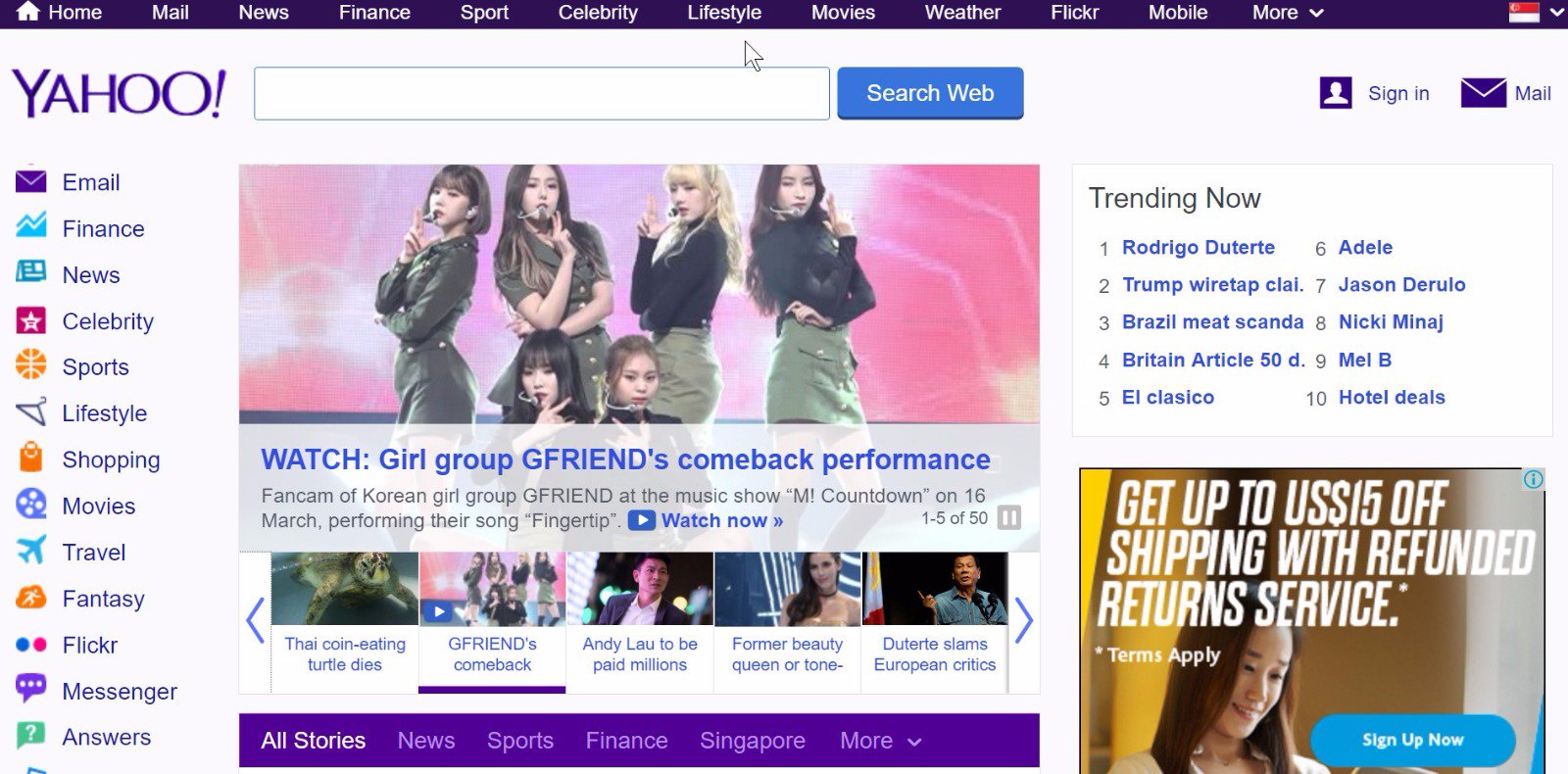1568x774 pixels.
Task: Pause the story carousel slideshow
Action: tap(1008, 517)
